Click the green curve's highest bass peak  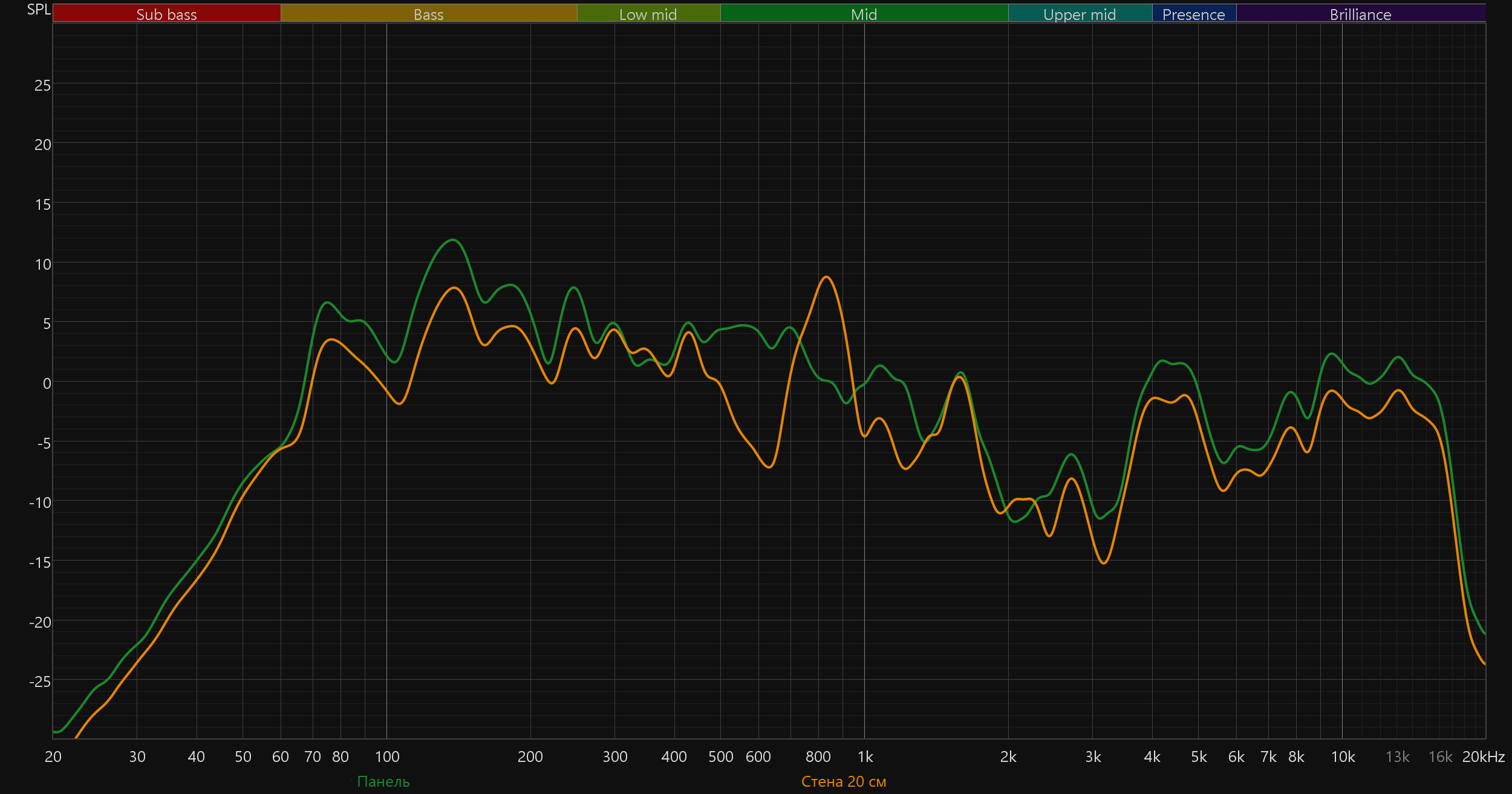click(x=452, y=240)
